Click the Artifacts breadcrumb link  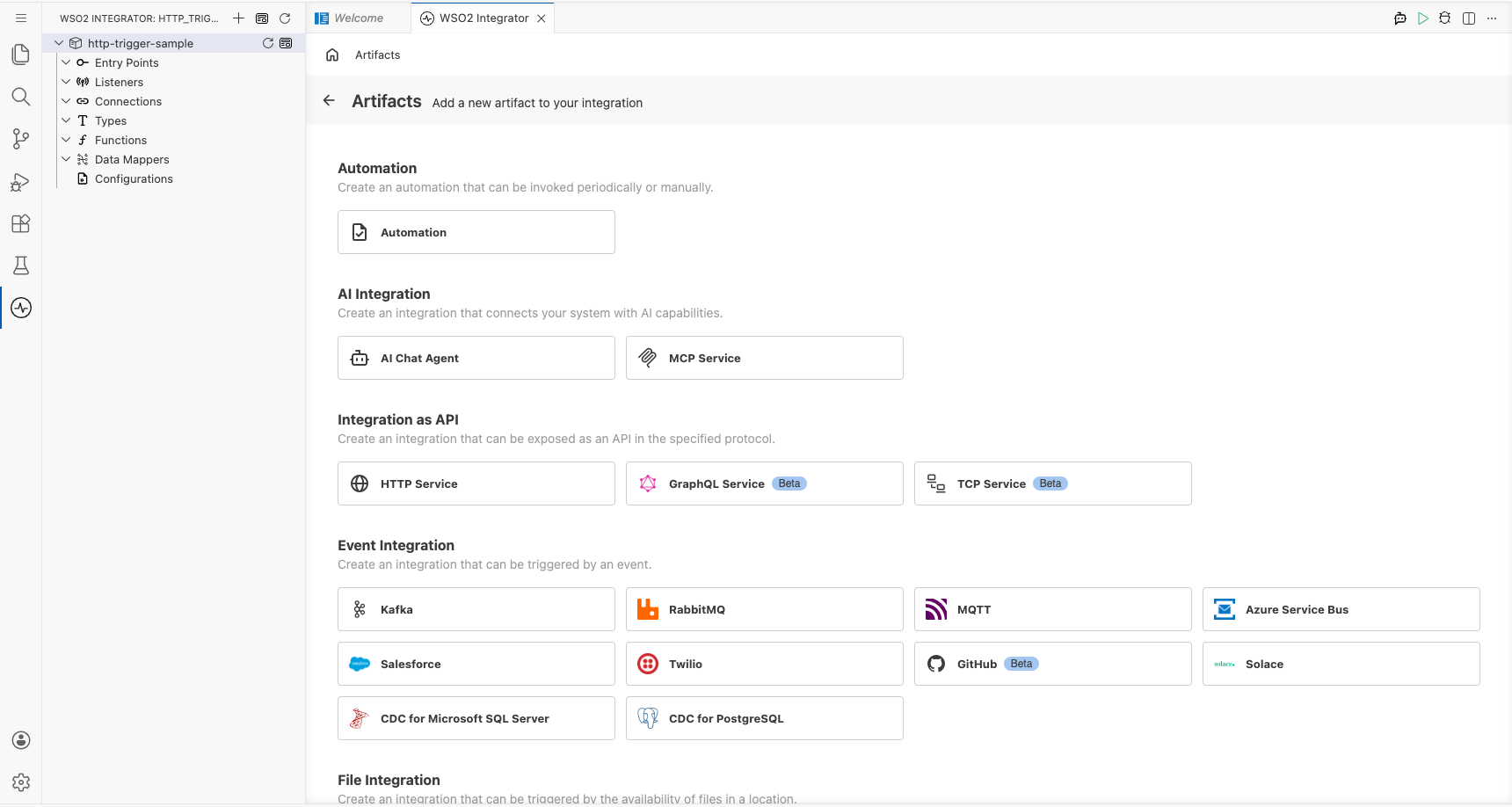click(377, 55)
